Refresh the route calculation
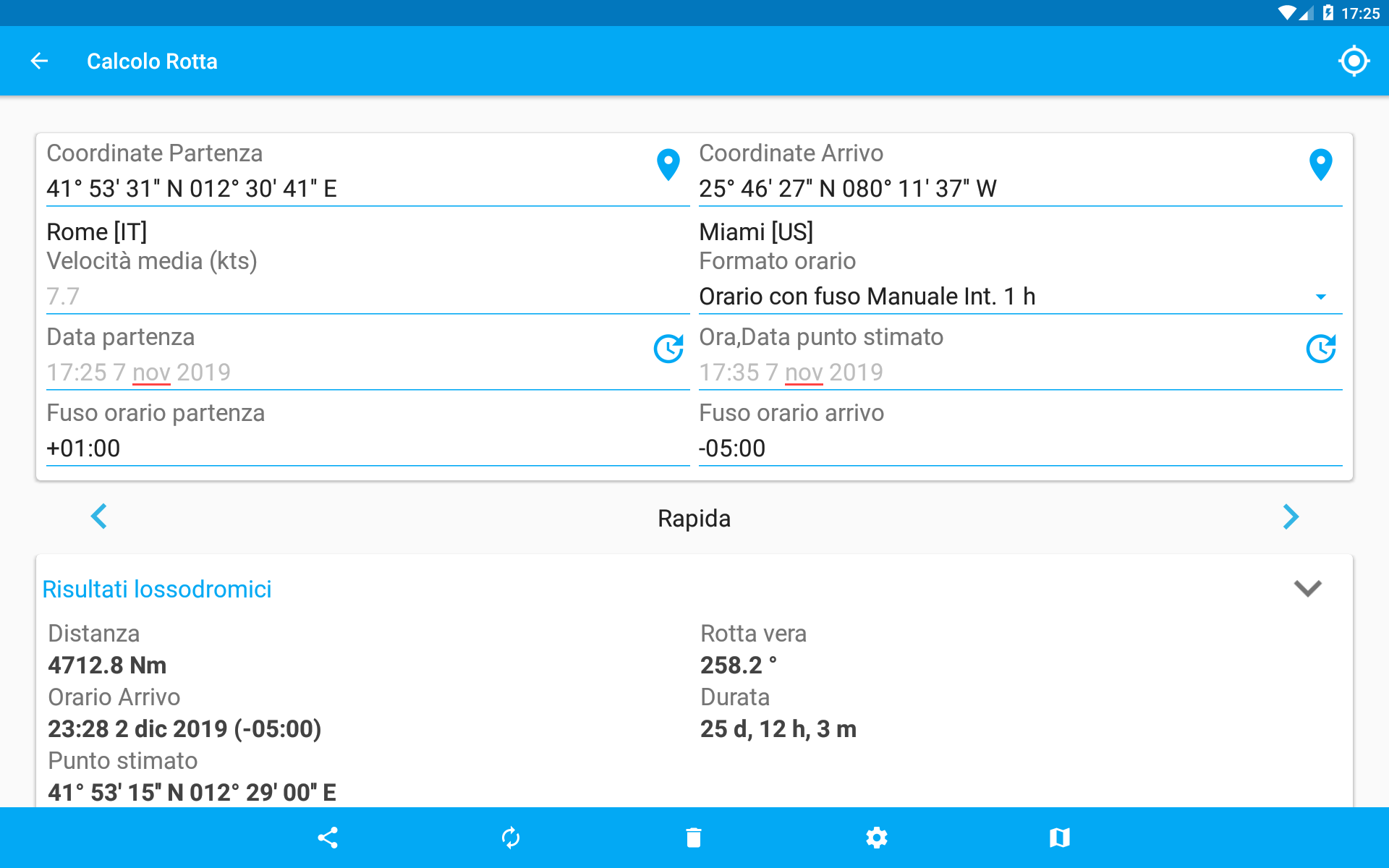Screen dimensions: 1389x868 point(511,838)
